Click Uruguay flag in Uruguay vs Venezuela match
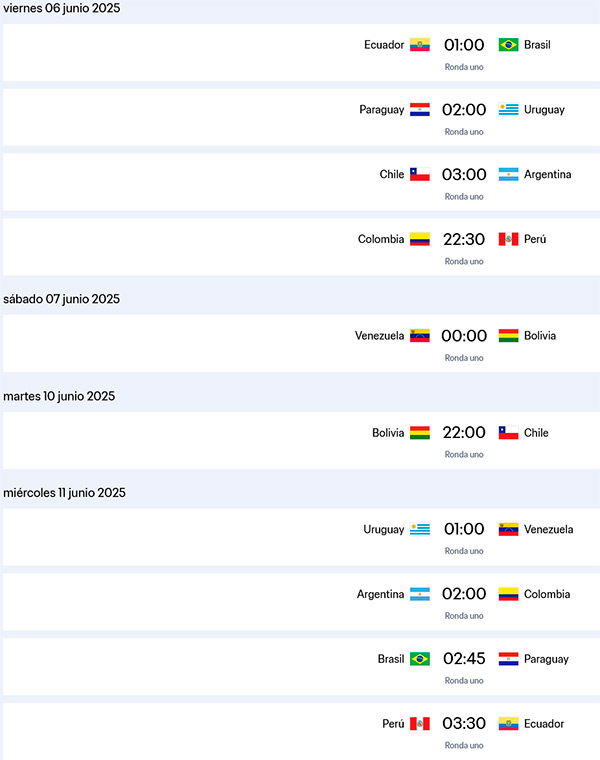The image size is (600, 760). [420, 529]
